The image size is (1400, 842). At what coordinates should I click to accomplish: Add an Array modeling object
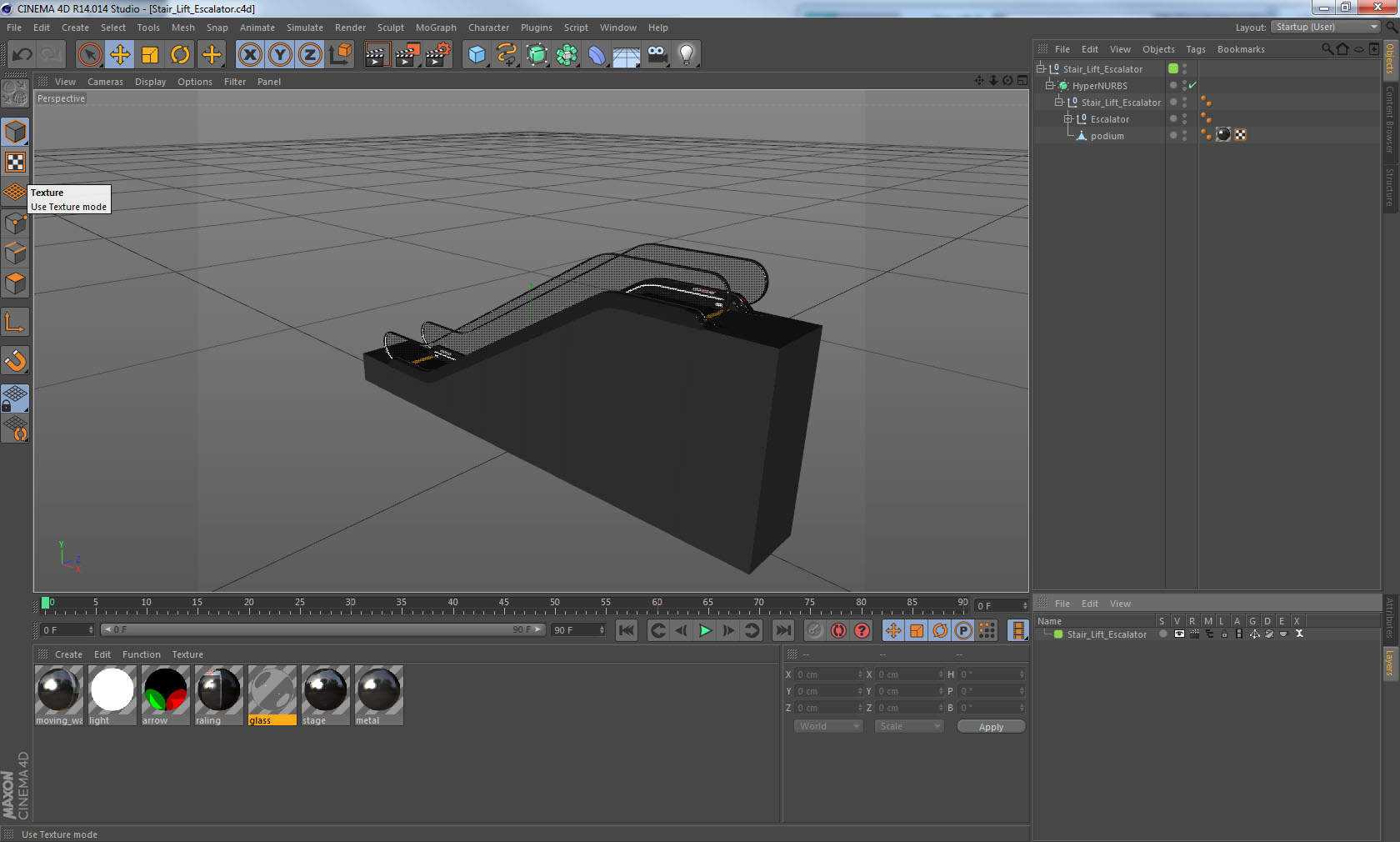[x=567, y=55]
